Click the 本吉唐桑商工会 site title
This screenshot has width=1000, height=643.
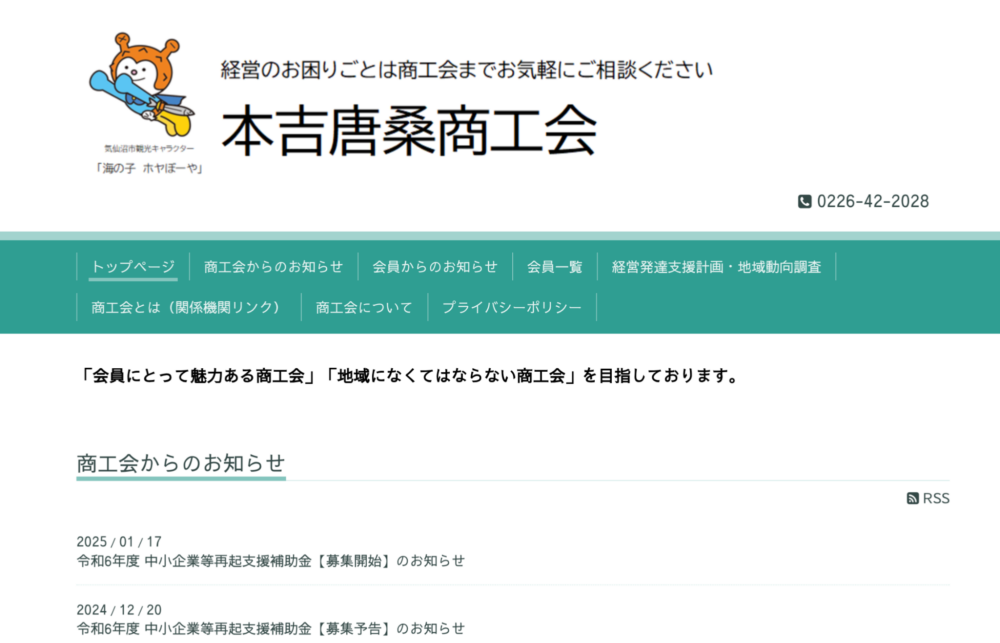(409, 131)
